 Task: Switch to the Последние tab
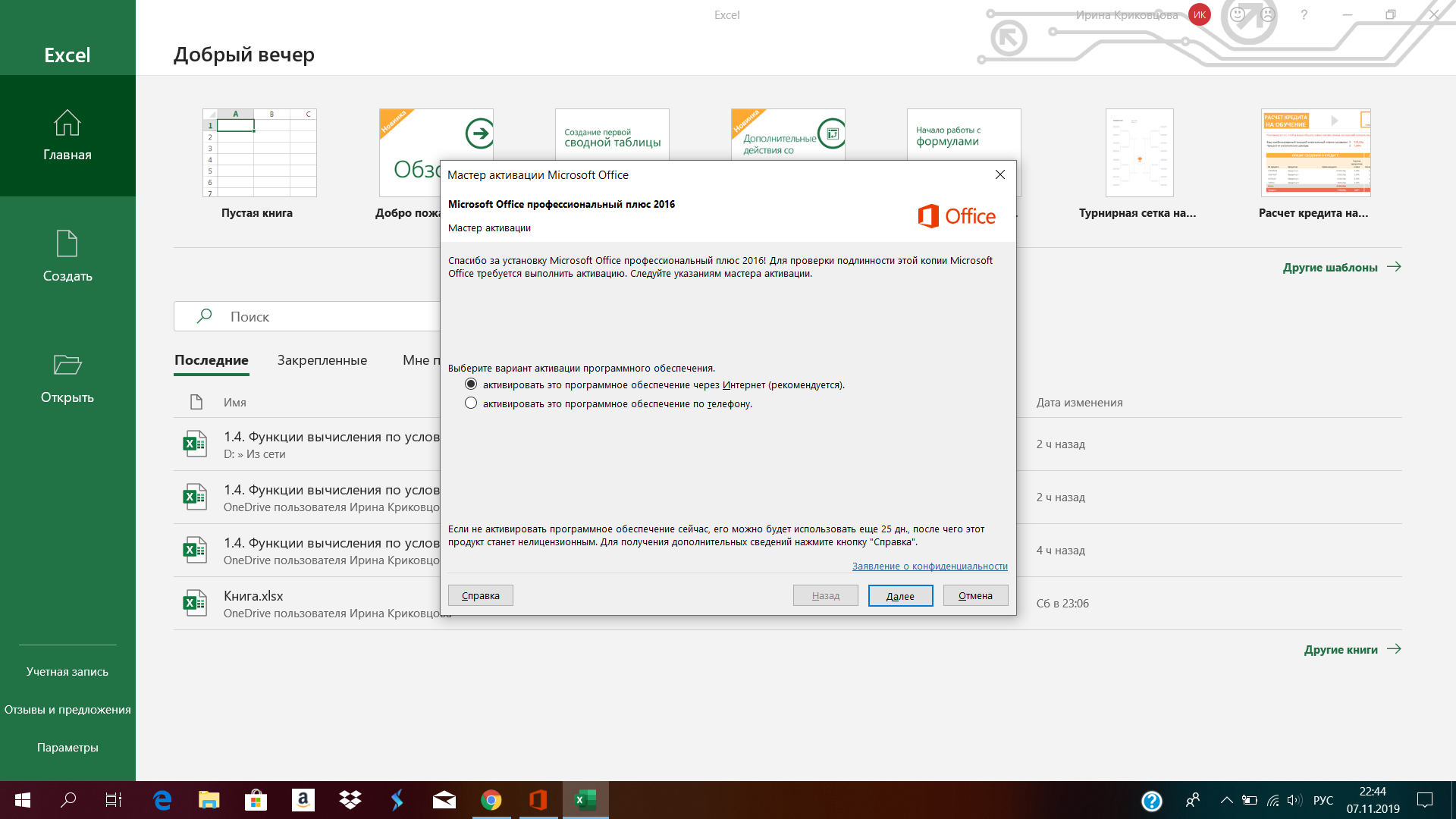click(x=212, y=360)
